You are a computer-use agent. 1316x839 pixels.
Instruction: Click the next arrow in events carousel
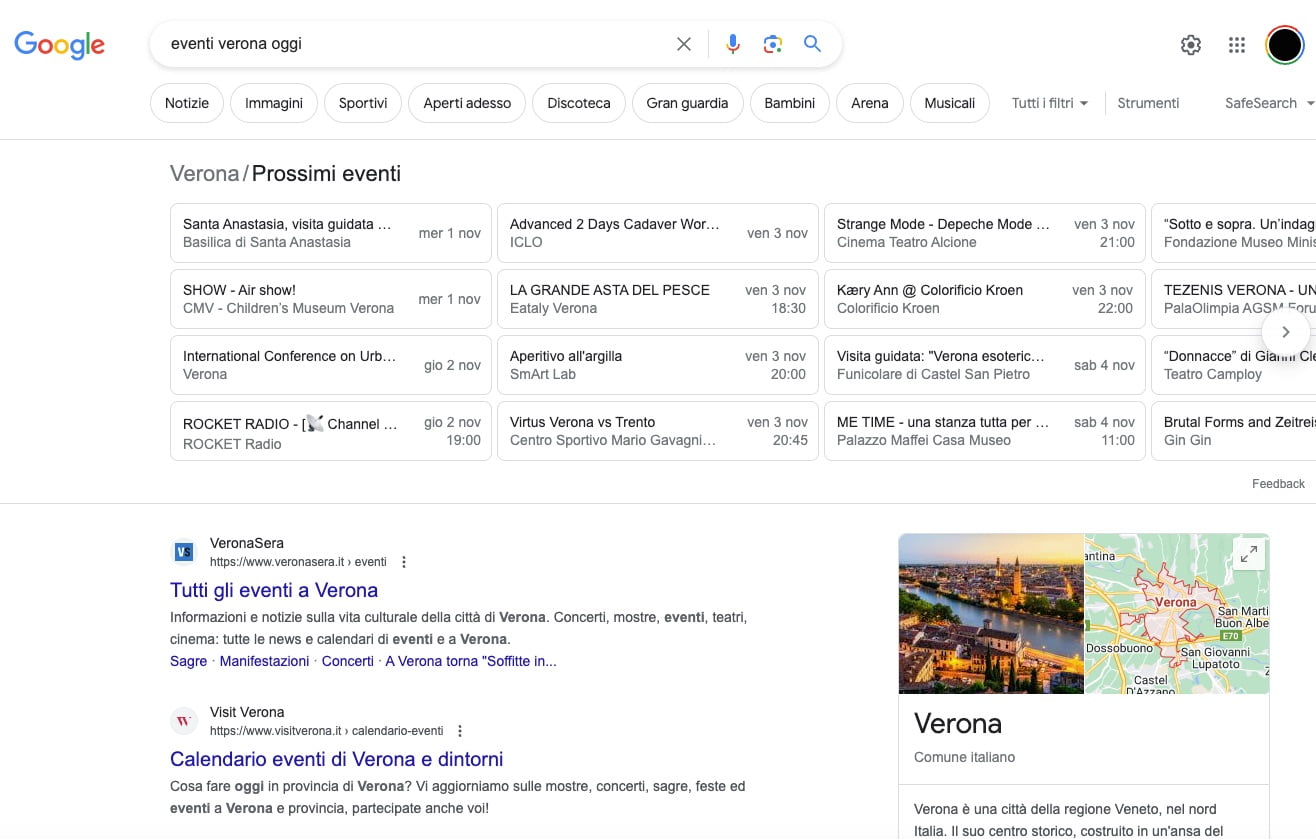pyautogui.click(x=1286, y=332)
